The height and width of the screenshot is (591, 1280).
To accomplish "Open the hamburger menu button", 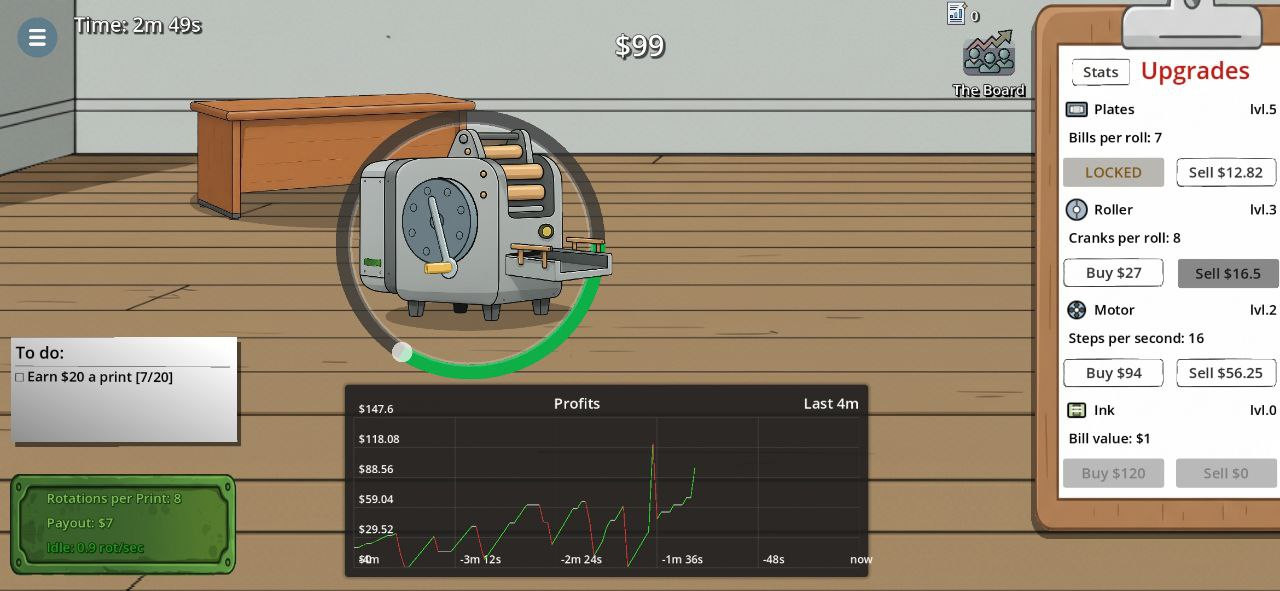I will (37, 38).
